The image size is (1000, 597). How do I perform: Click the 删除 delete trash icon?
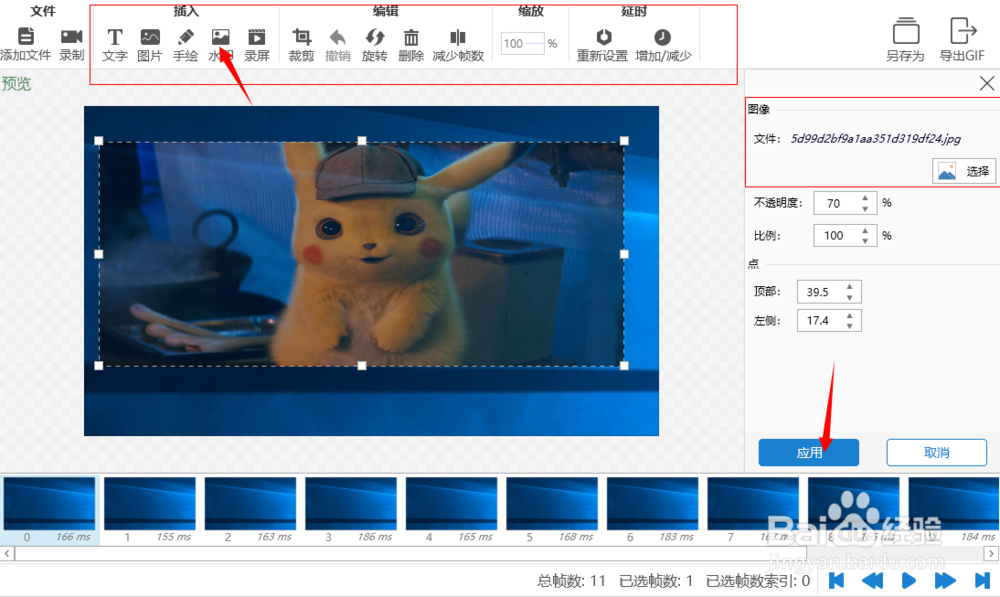click(411, 37)
